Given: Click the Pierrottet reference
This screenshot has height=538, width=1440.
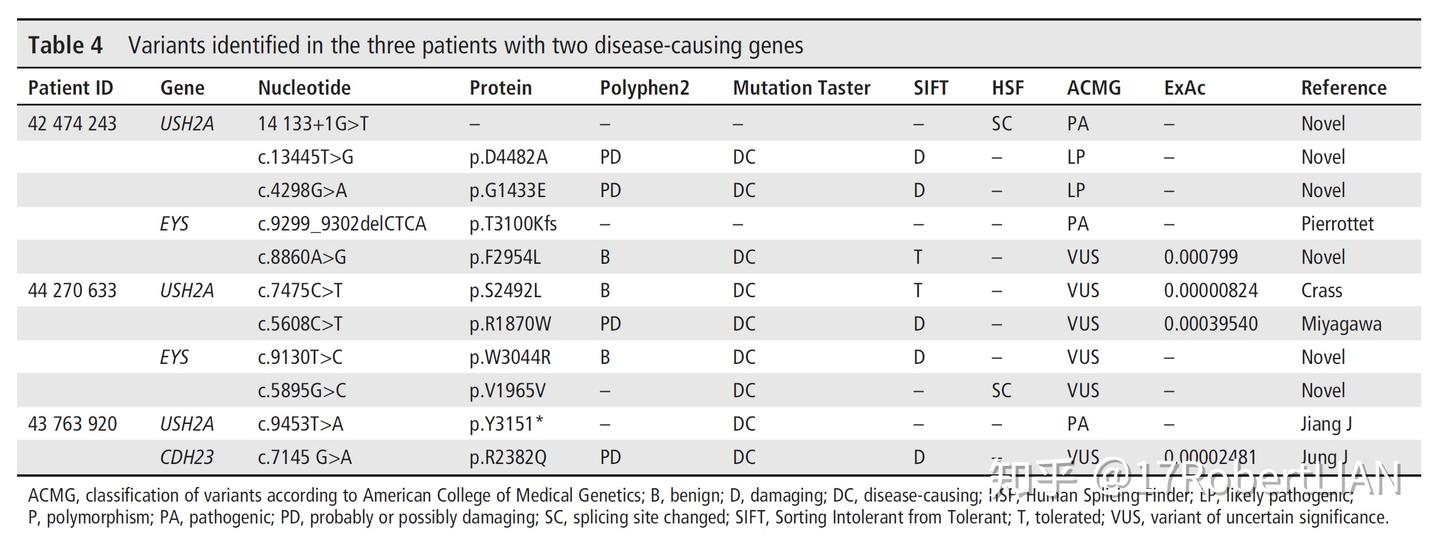Looking at the screenshot, I should tap(1337, 224).
